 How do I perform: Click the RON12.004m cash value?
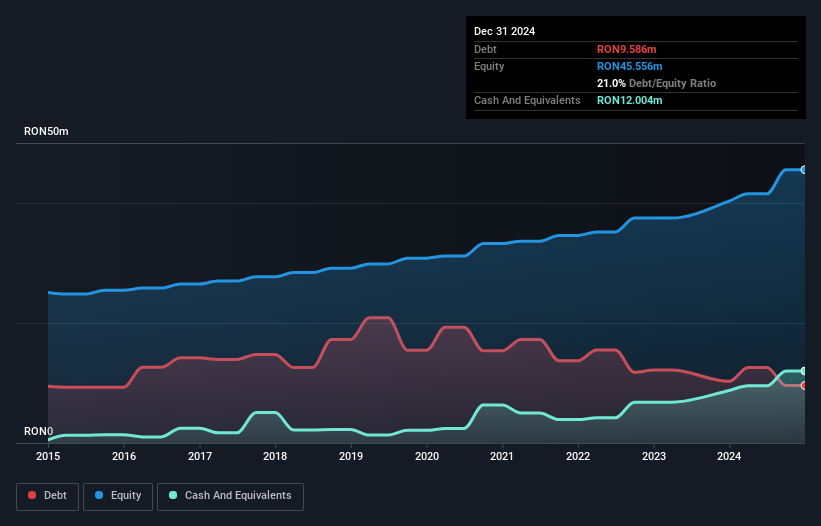(x=630, y=100)
